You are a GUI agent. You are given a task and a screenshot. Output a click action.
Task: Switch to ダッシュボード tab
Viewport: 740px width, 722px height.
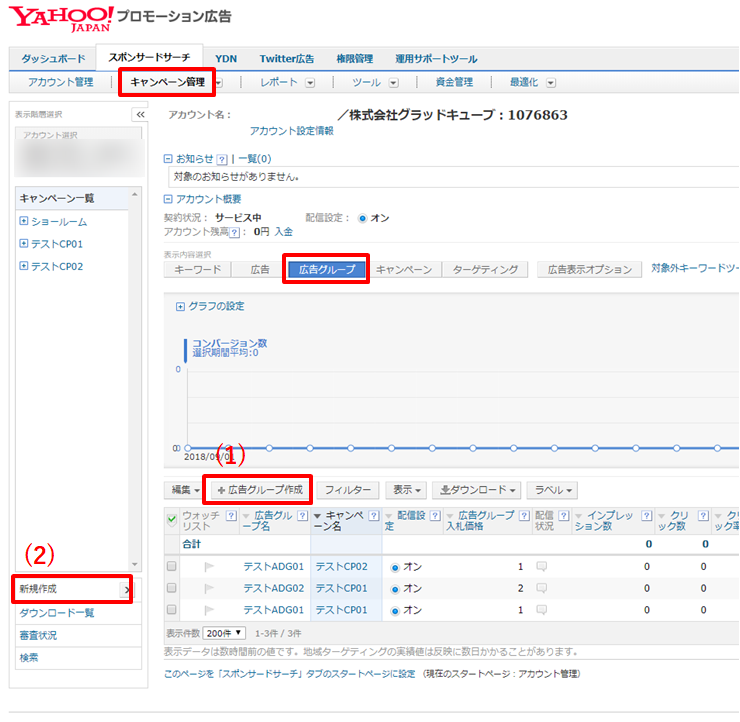click(53, 59)
